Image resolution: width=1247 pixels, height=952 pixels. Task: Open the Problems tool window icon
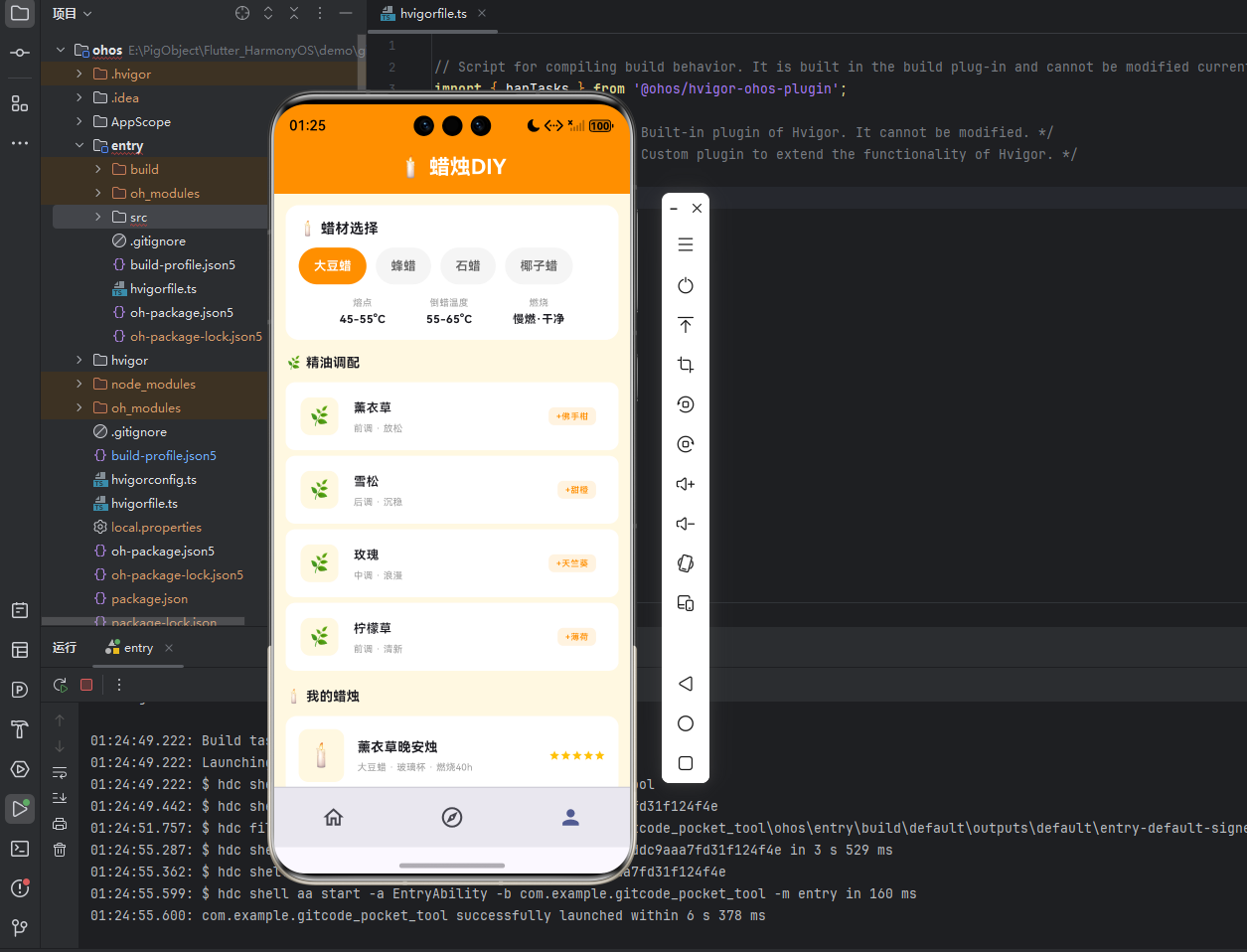20,888
